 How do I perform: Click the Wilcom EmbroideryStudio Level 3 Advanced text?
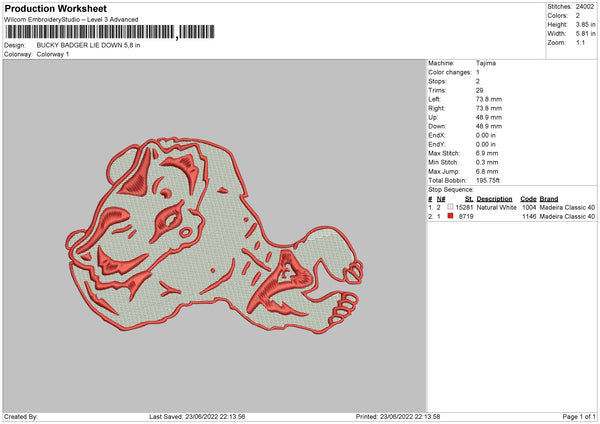pyautogui.click(x=71, y=20)
